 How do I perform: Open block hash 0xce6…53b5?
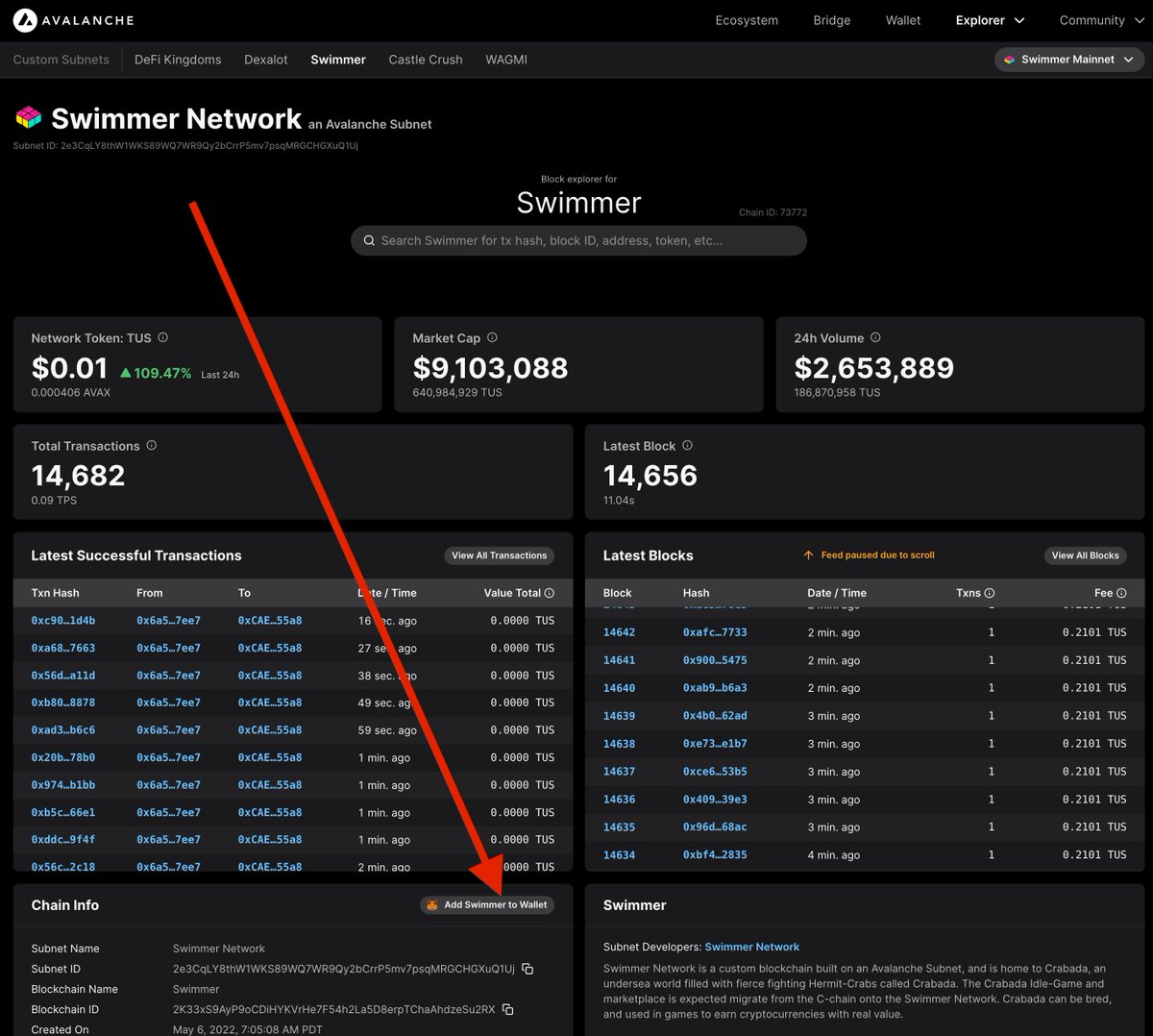click(715, 772)
